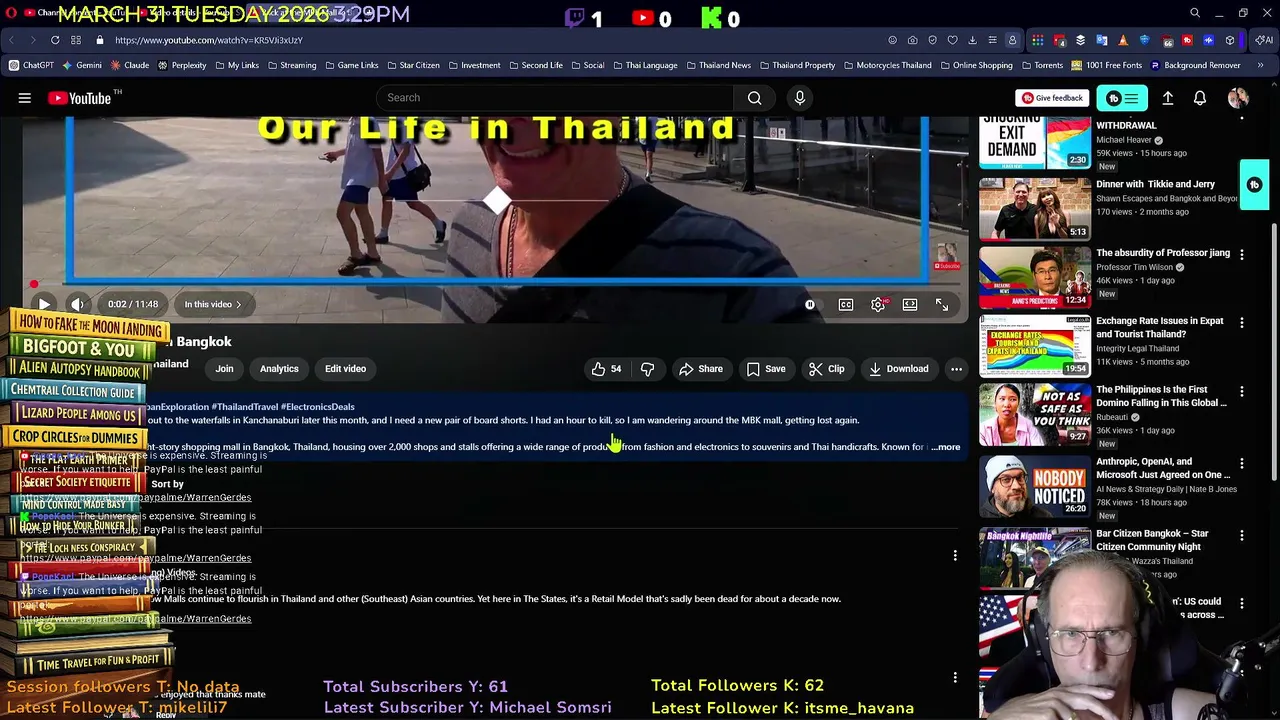
Task: Open the 1001 Free Fonts bookmark
Action: click(1106, 65)
